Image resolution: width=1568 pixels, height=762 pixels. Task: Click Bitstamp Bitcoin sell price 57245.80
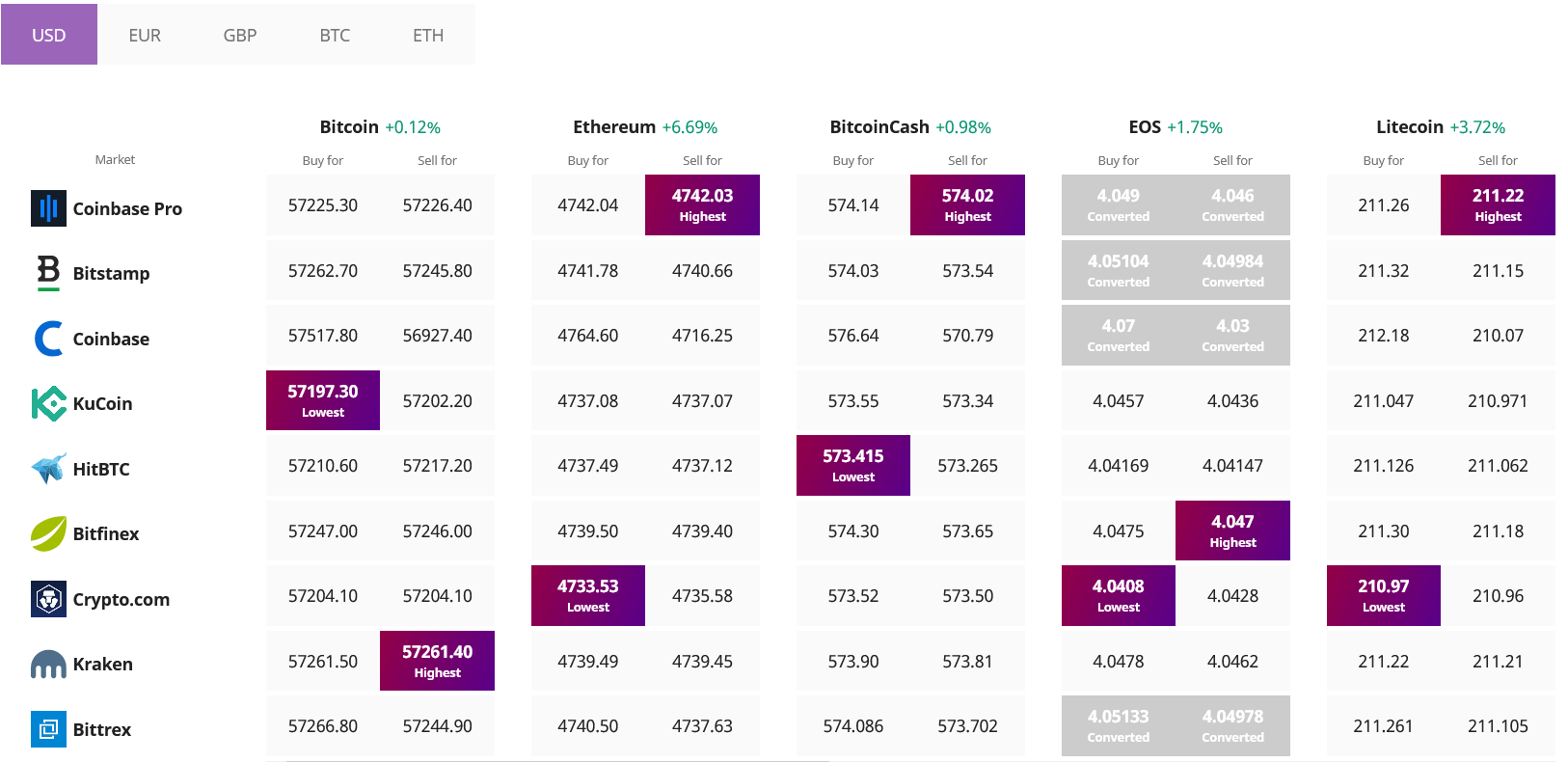(437, 271)
